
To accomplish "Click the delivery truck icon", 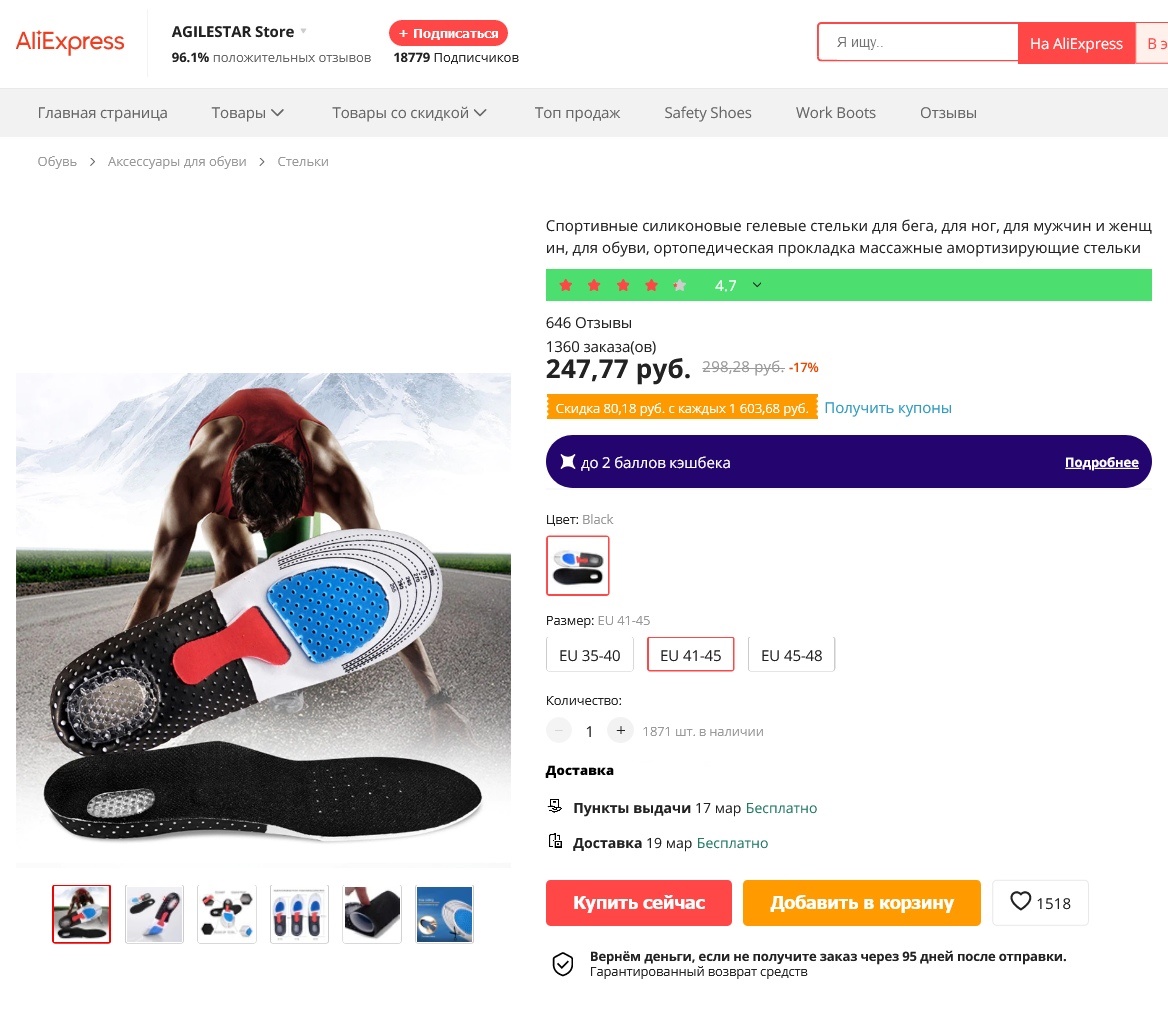I will click(555, 842).
